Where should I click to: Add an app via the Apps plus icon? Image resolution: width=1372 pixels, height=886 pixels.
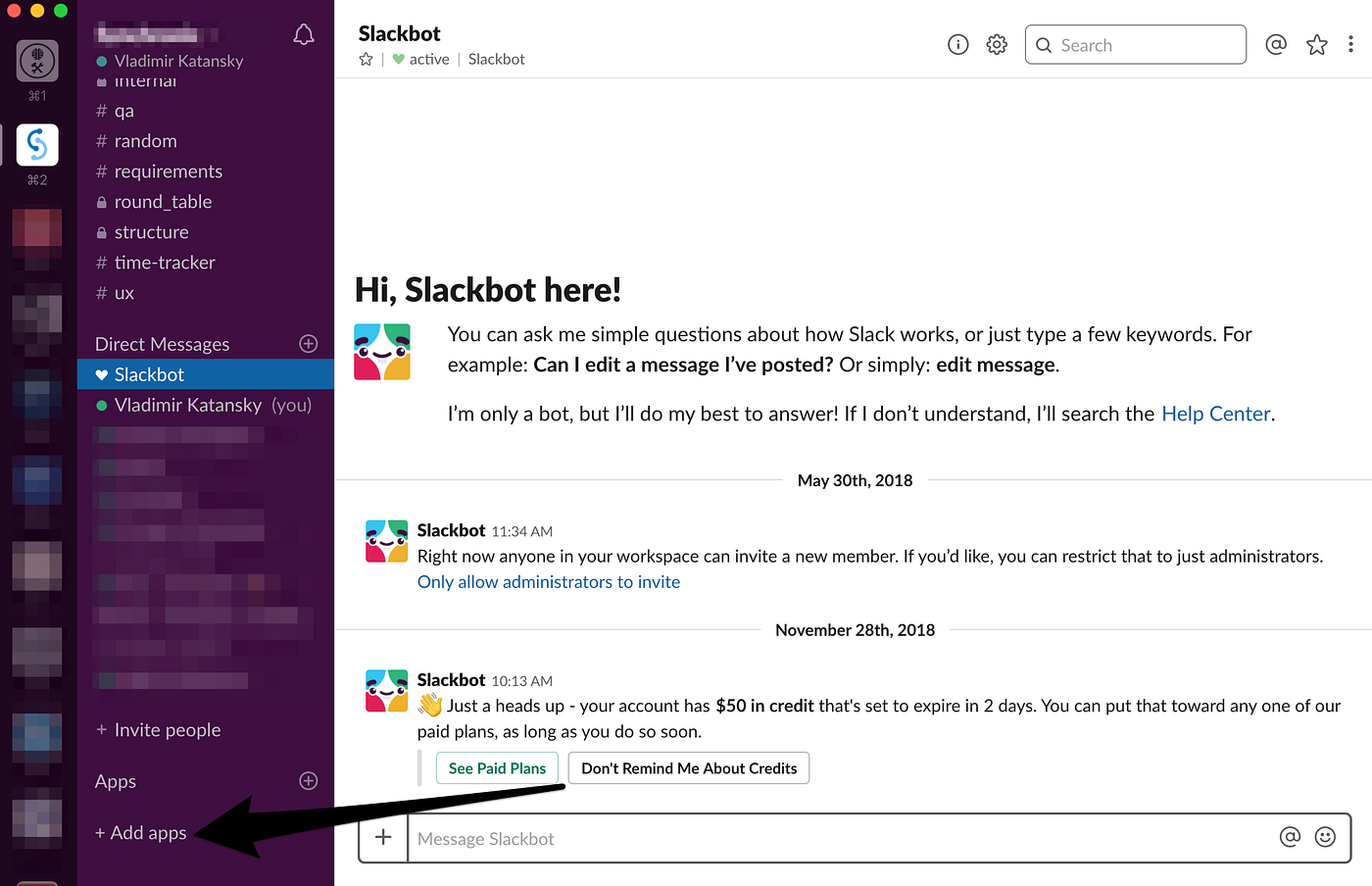point(308,781)
